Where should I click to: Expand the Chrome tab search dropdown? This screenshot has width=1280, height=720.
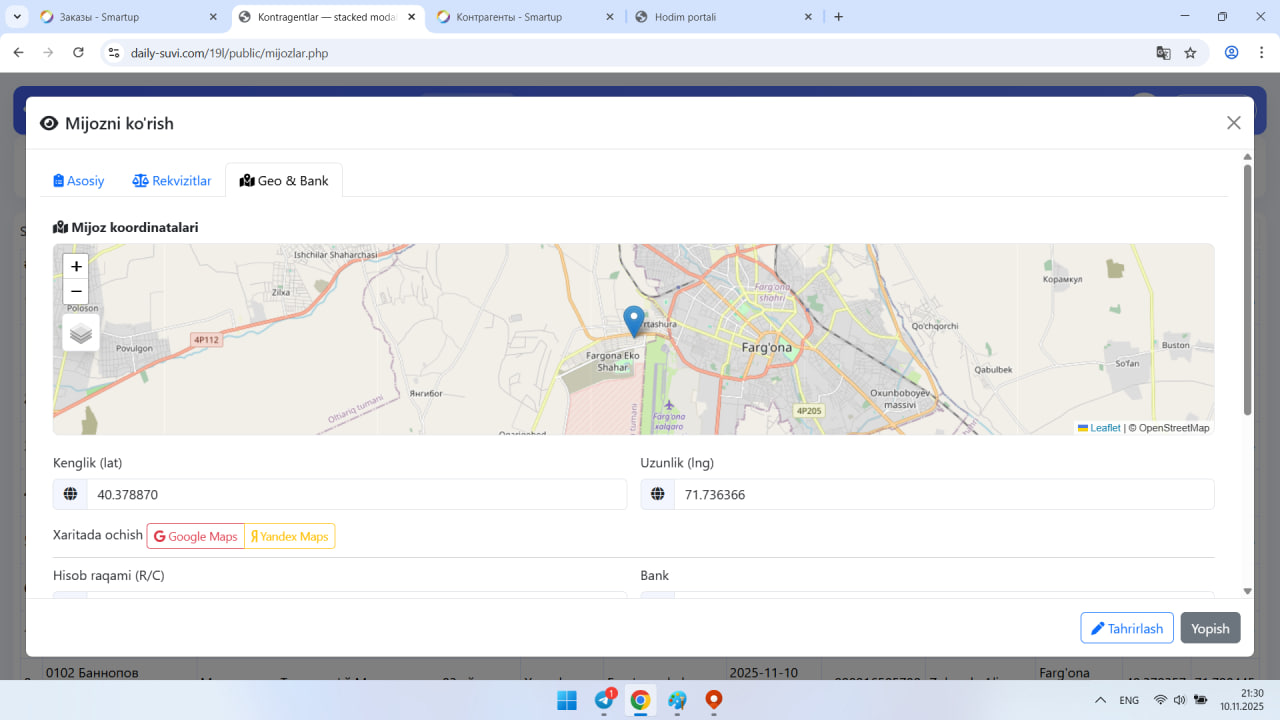(18, 17)
